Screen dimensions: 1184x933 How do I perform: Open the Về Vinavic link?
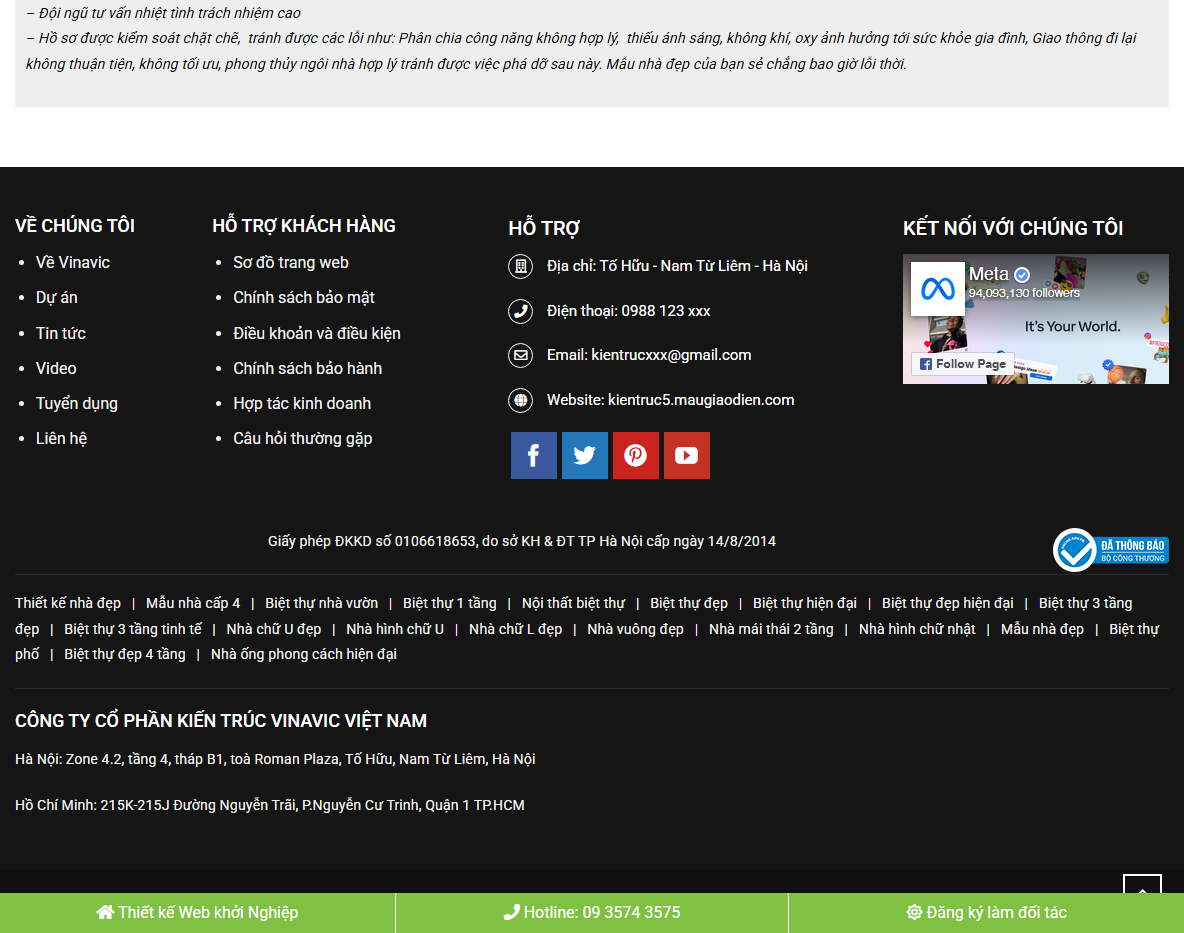pos(73,262)
